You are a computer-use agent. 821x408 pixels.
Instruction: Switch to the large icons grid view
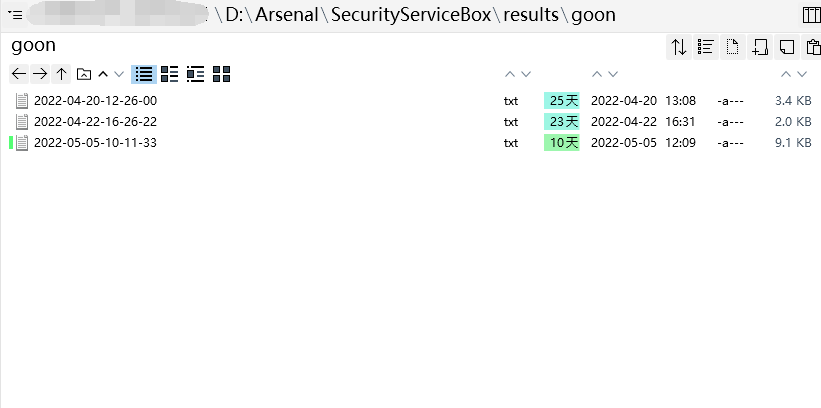(222, 74)
